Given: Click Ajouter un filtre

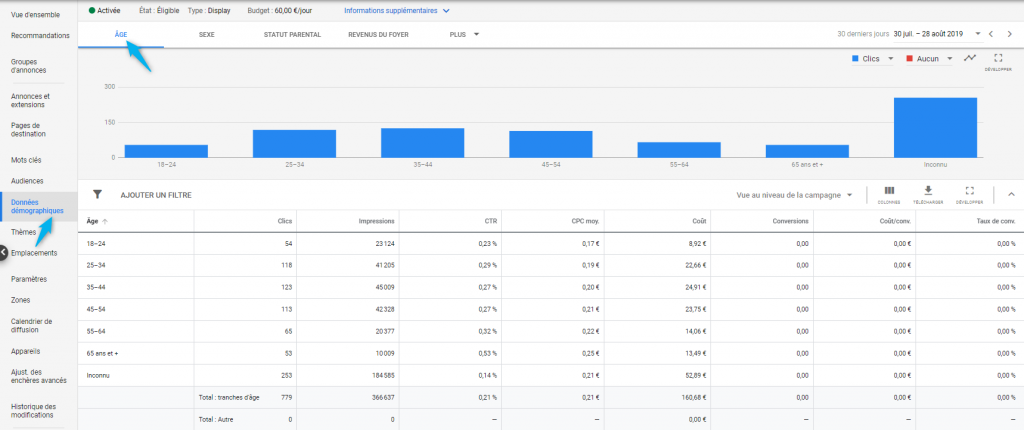Looking at the screenshot, I should [156, 195].
